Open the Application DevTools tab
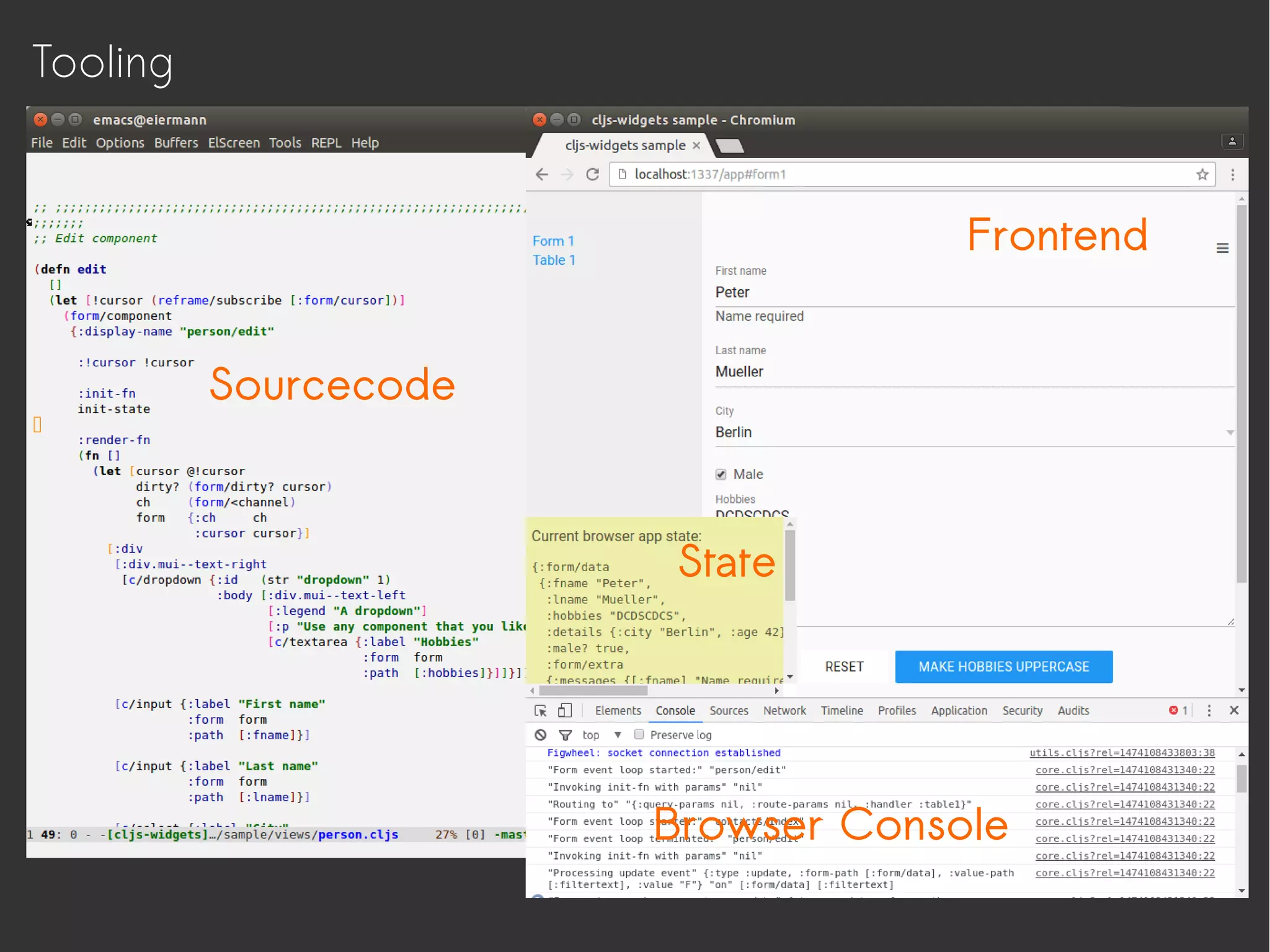Screen dimensions: 1270x952 [x=959, y=711]
